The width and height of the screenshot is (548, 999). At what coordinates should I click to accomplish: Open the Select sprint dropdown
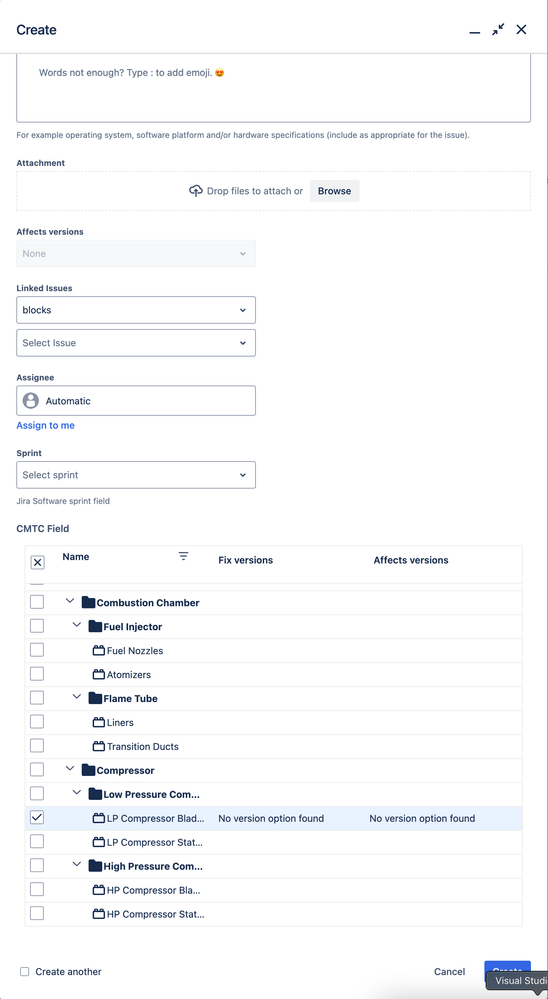136,475
